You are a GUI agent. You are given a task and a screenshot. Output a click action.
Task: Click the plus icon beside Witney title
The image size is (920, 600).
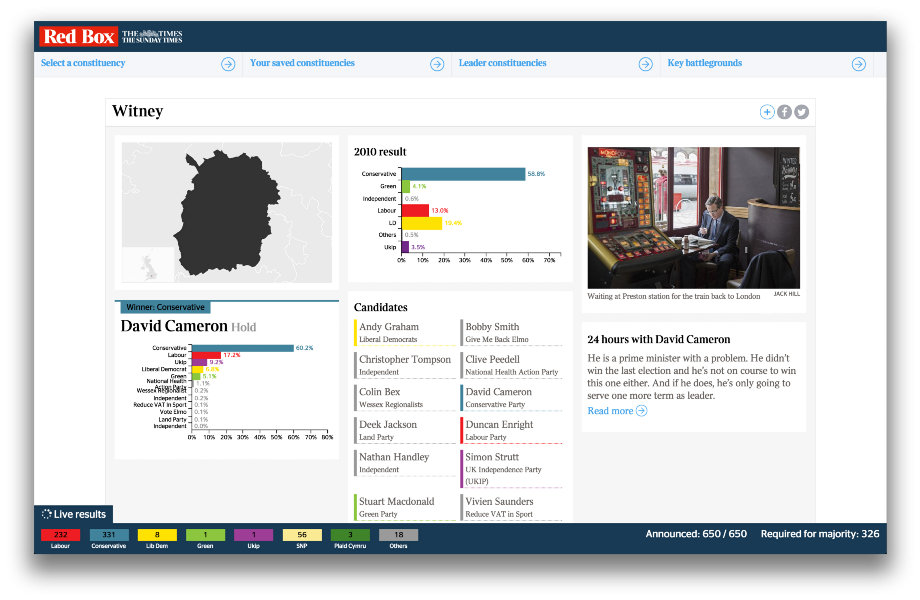[767, 112]
